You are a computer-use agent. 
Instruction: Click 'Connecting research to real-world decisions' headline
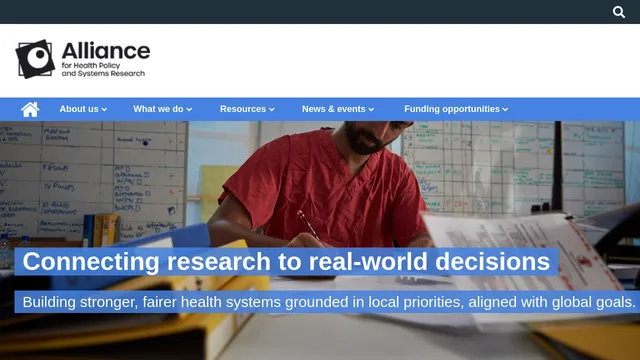pyautogui.click(x=286, y=262)
